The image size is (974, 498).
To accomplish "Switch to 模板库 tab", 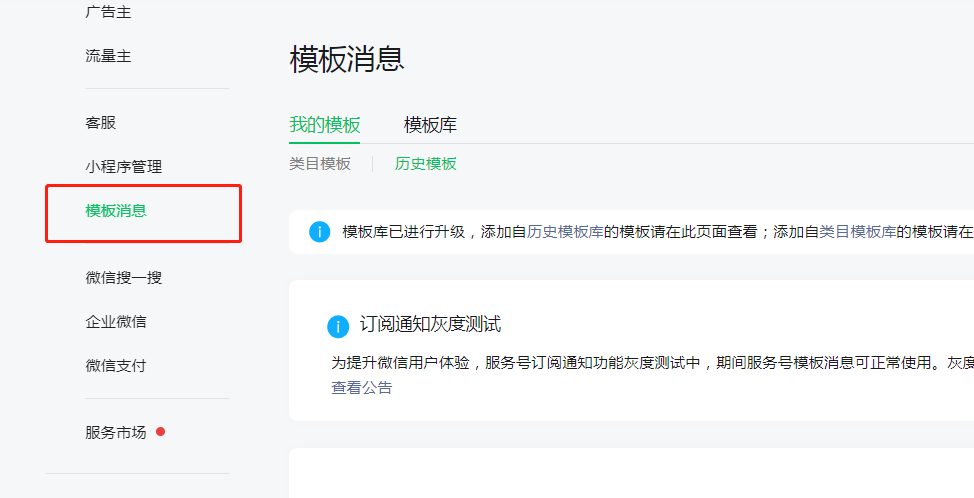I will tap(430, 125).
